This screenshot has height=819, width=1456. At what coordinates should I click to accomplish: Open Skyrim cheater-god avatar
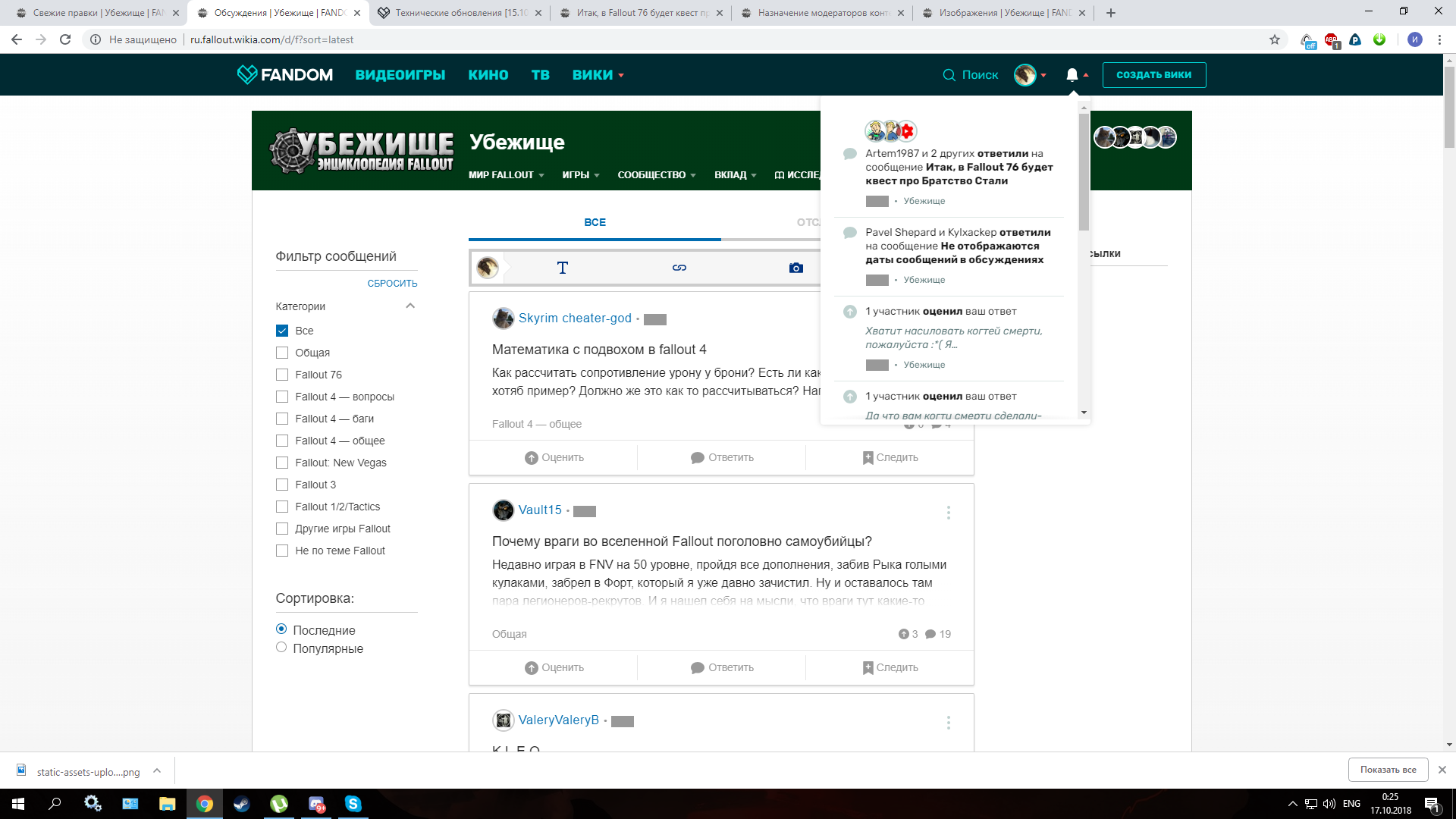503,318
